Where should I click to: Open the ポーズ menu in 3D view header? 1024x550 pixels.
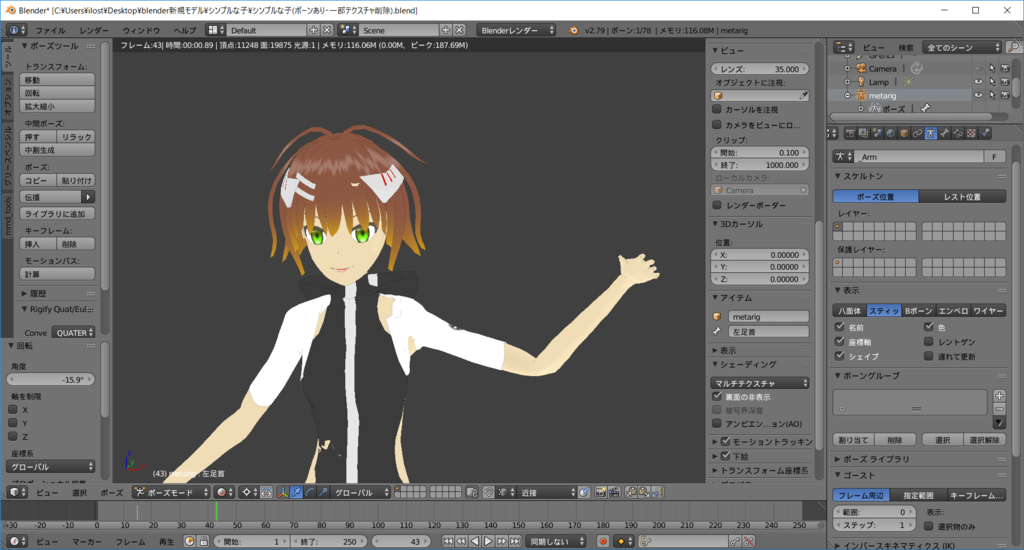tap(112, 493)
